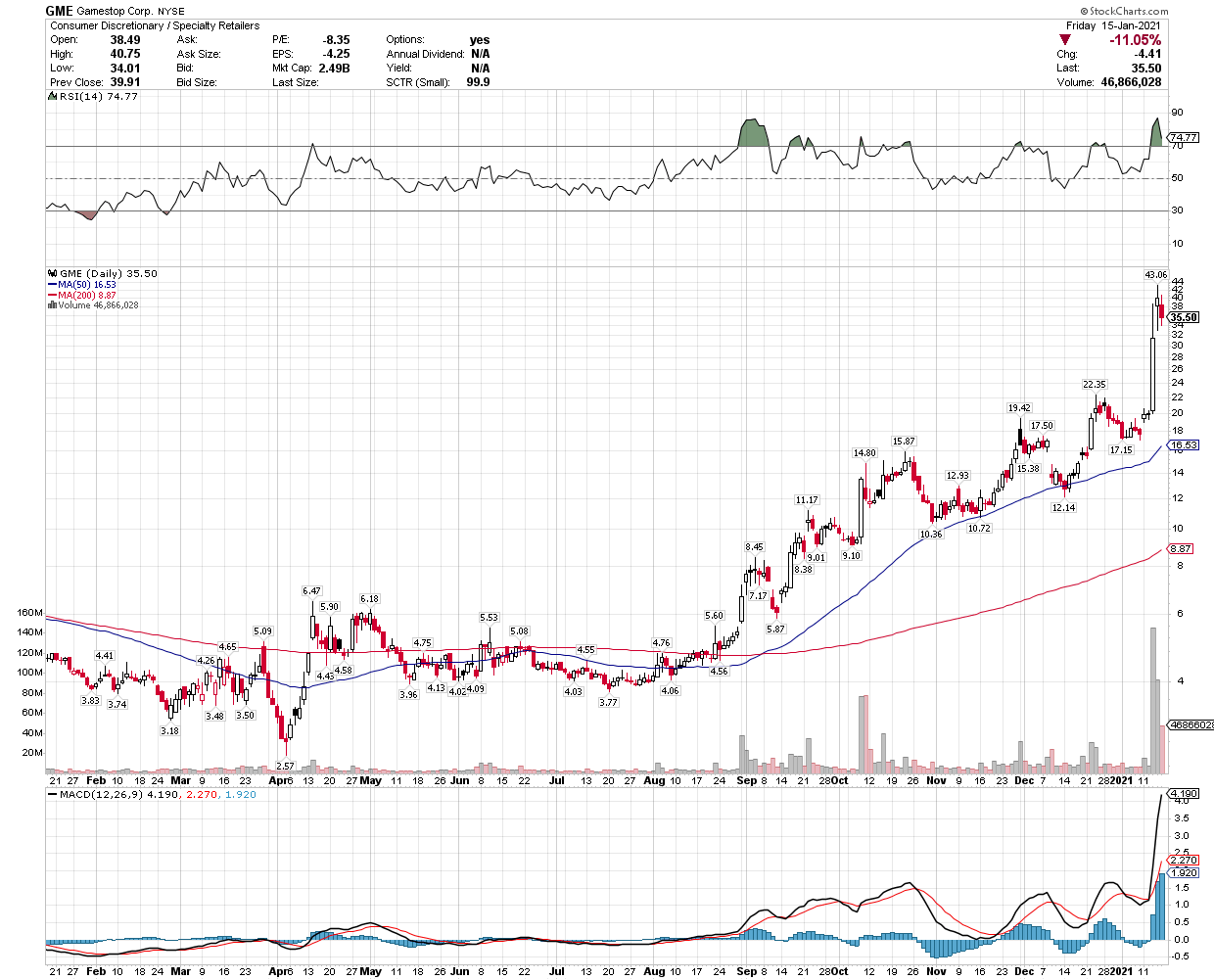Click the 1.920 MACD histogram value tag
Viewport: 1214px width, 980px height.
(x=1184, y=872)
